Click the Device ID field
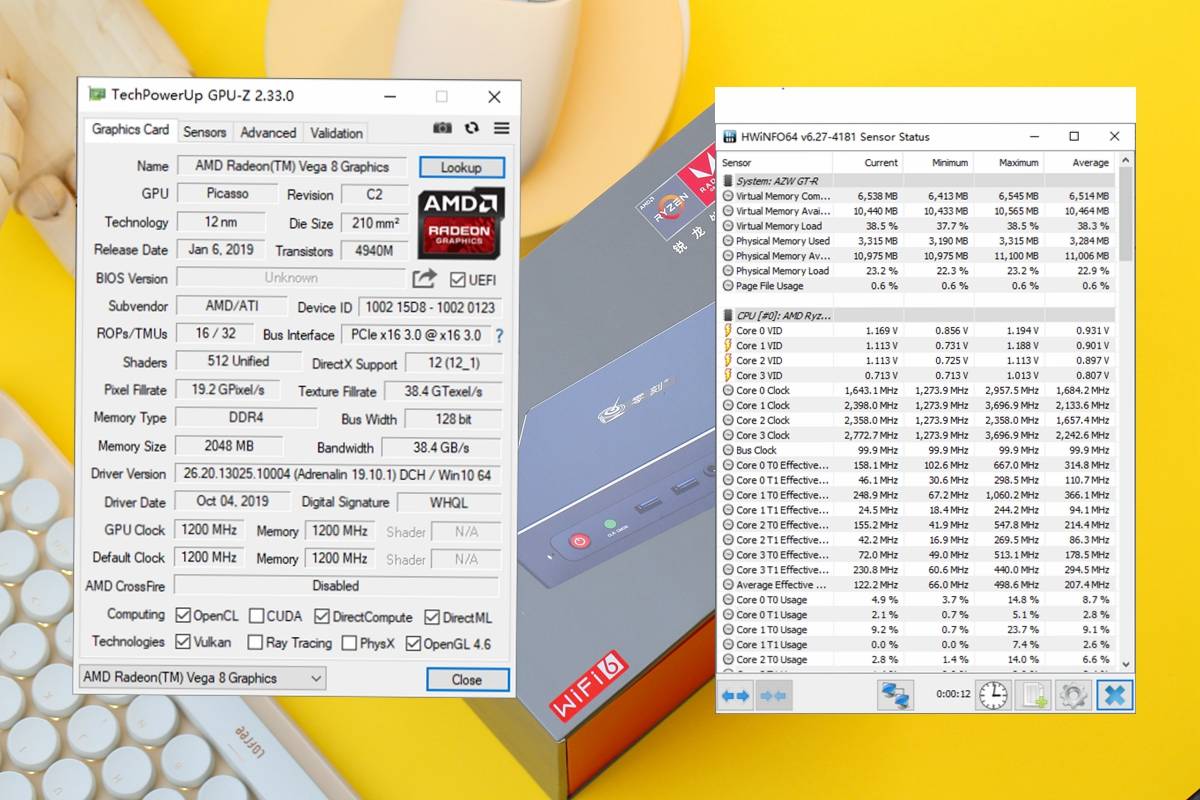This screenshot has height=800, width=1200. coord(430,307)
